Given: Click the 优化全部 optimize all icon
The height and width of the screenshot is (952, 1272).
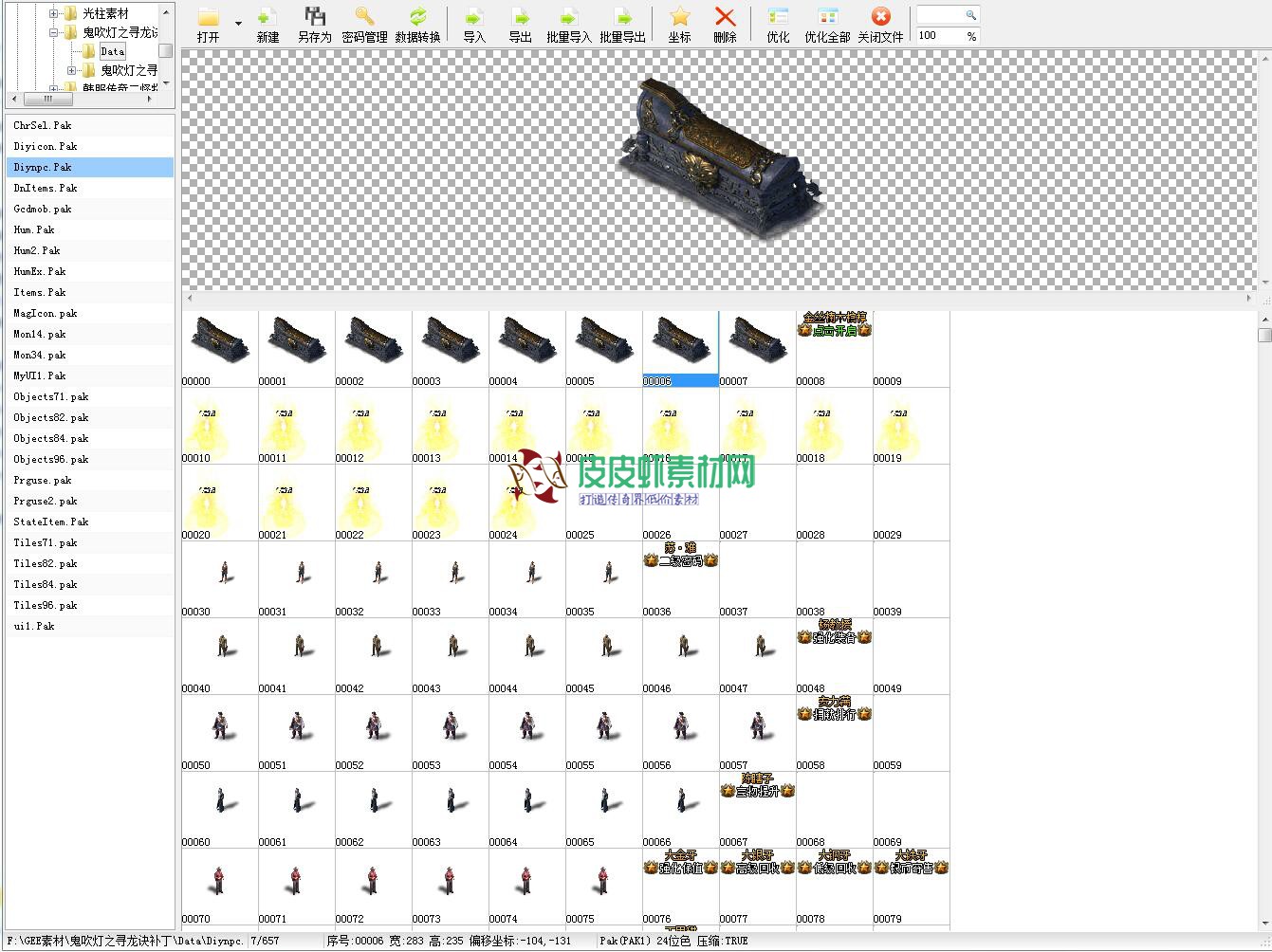Looking at the screenshot, I should [827, 17].
